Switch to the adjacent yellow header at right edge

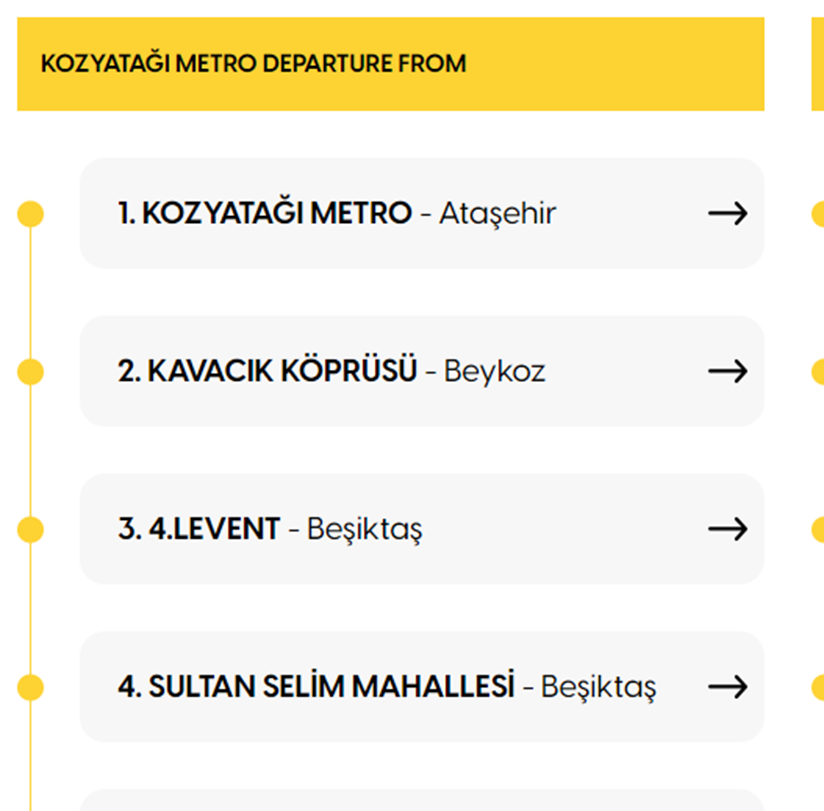click(817, 64)
